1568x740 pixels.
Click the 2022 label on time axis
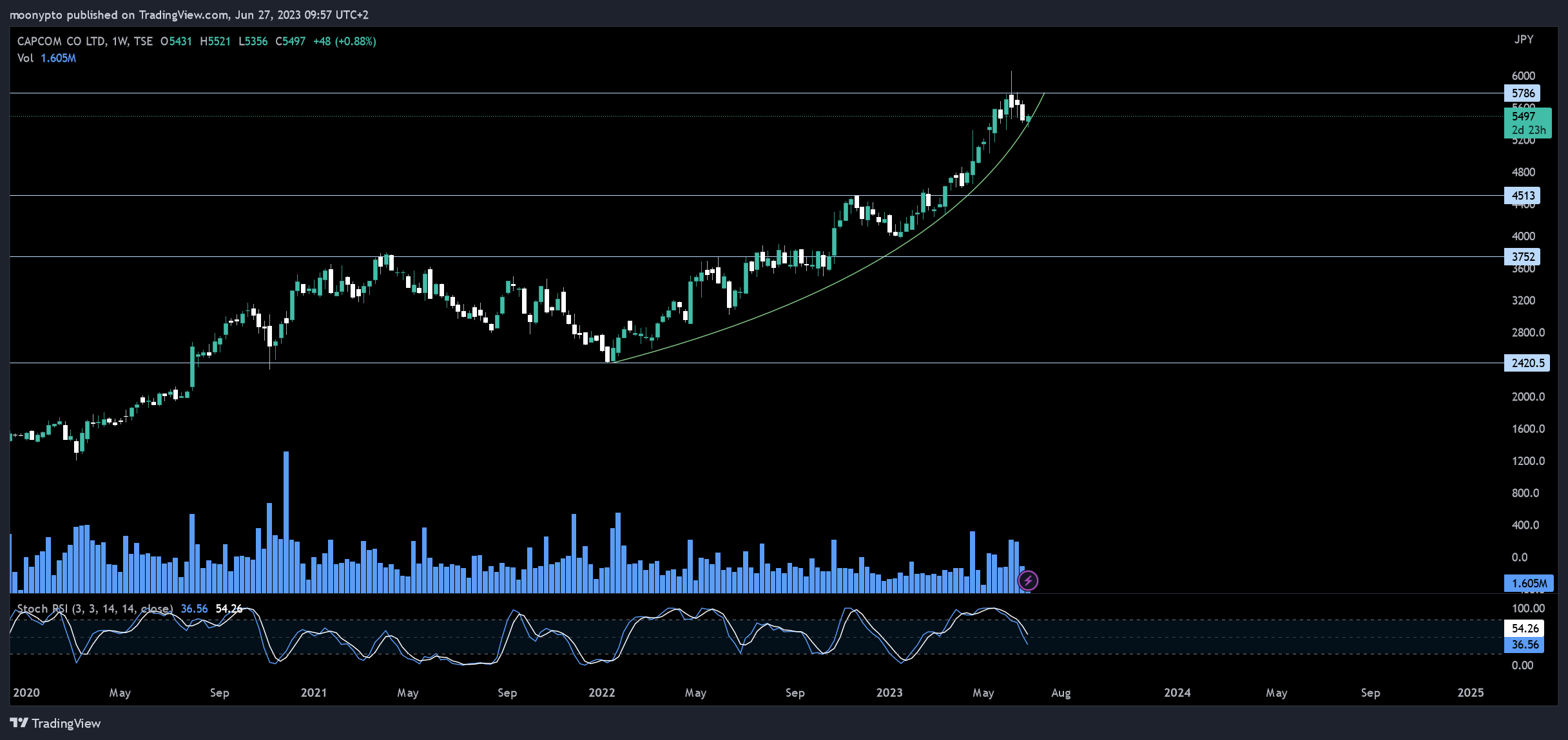pyautogui.click(x=602, y=693)
